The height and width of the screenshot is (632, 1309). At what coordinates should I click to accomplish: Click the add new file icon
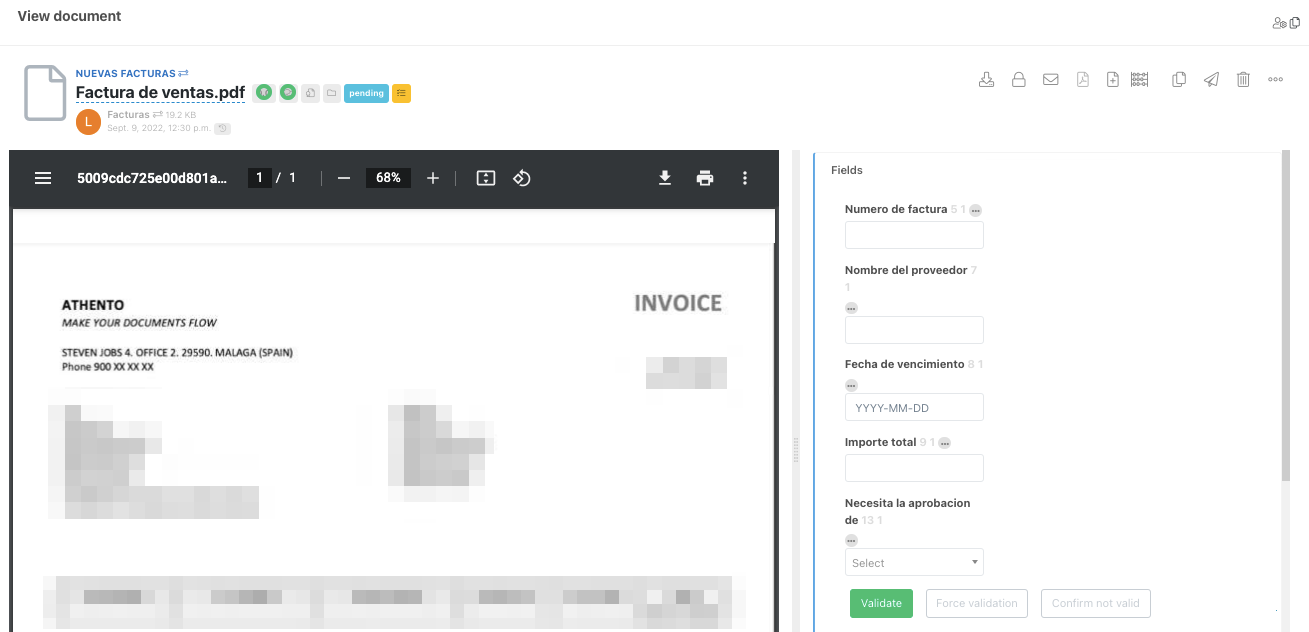(x=1112, y=80)
